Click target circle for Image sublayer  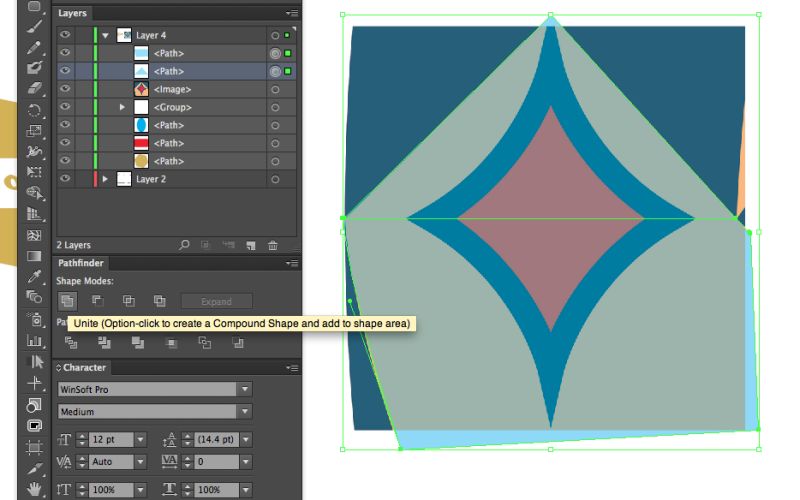[x=275, y=89]
